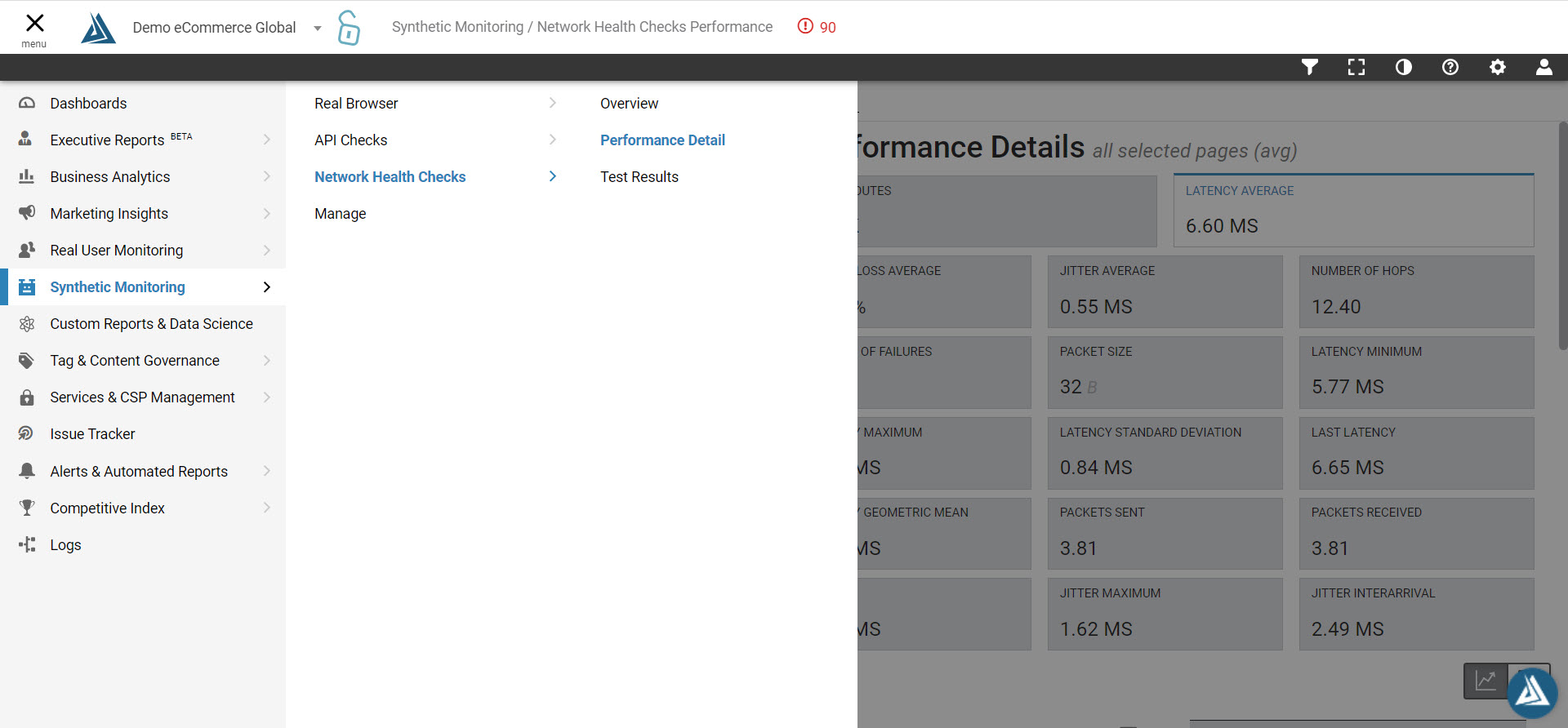Expand the Executive Reports chevron
The width and height of the screenshot is (1568, 728).
(267, 140)
